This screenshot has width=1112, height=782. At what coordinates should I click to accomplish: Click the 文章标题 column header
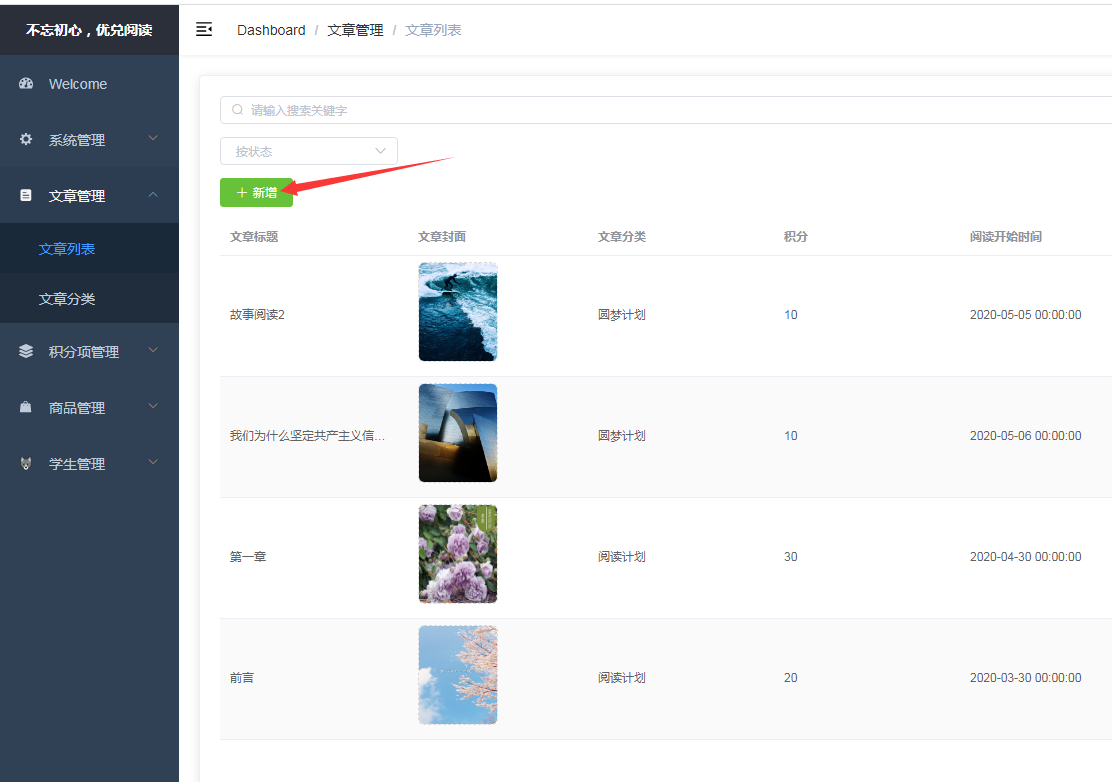254,237
